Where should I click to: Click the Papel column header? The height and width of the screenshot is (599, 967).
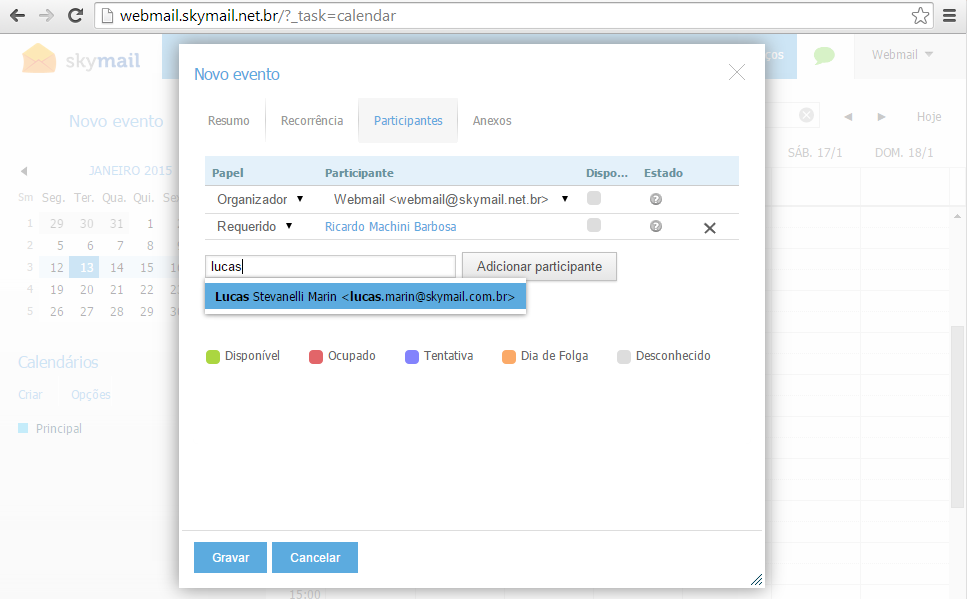click(228, 173)
